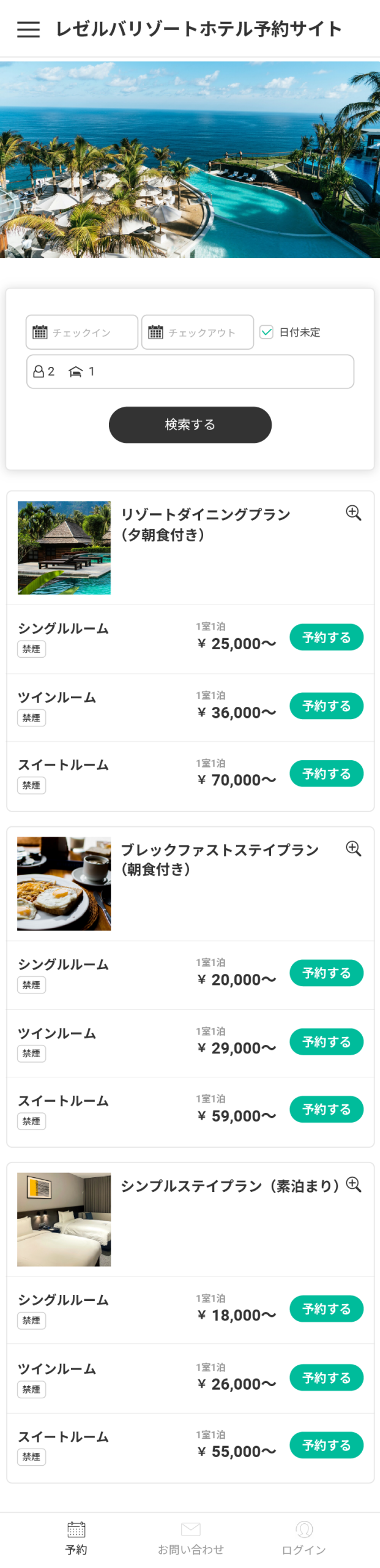Select the 予約 calendar tab
Viewport: 380px width, 1568px height.
point(76,1537)
